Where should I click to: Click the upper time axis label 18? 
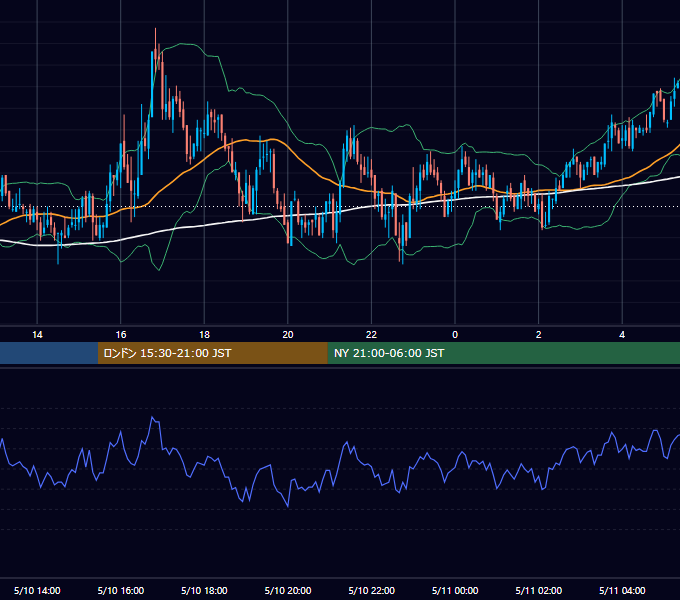[204, 335]
